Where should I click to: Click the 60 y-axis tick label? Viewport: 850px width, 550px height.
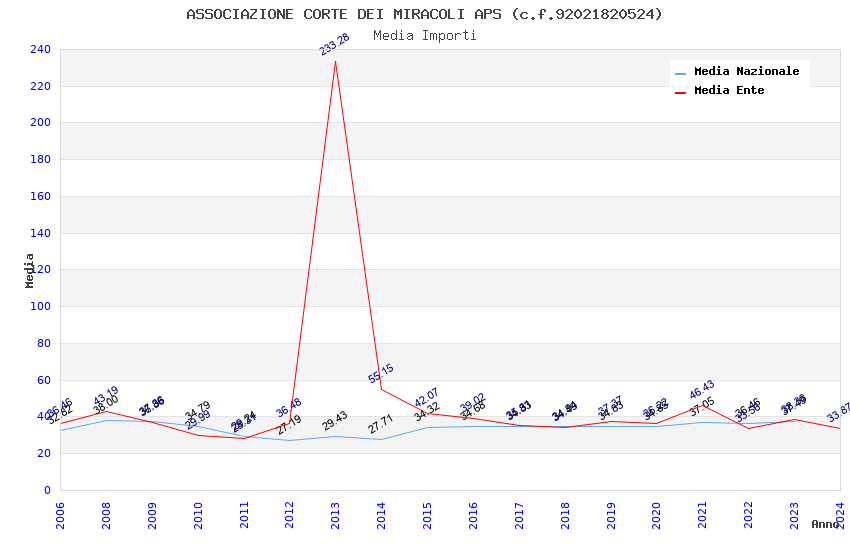click(44, 380)
